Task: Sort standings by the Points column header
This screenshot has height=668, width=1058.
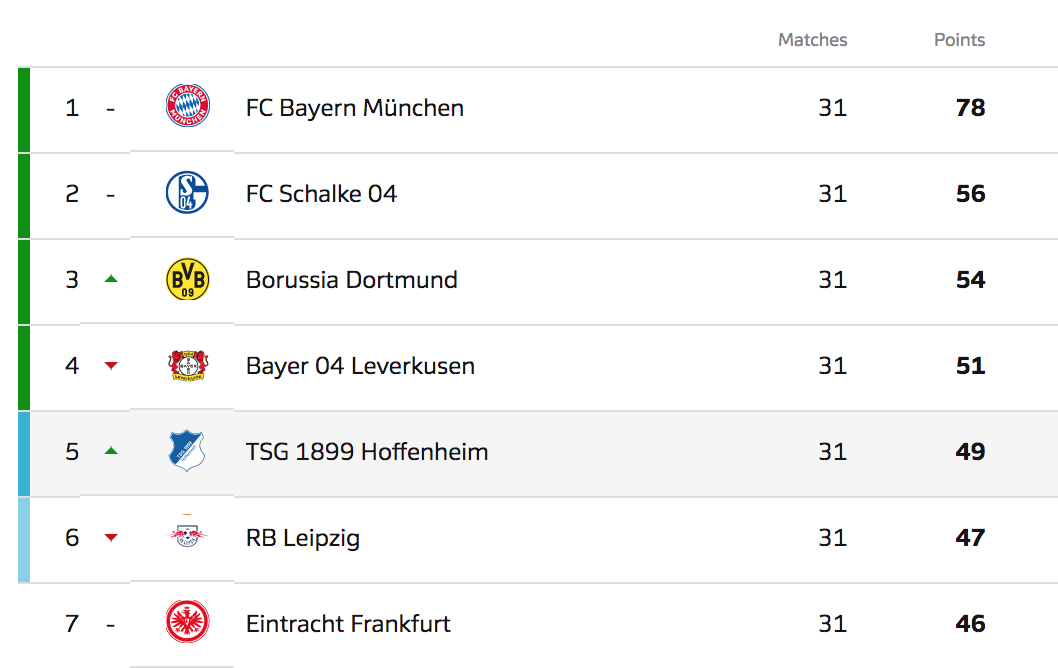Action: [959, 40]
